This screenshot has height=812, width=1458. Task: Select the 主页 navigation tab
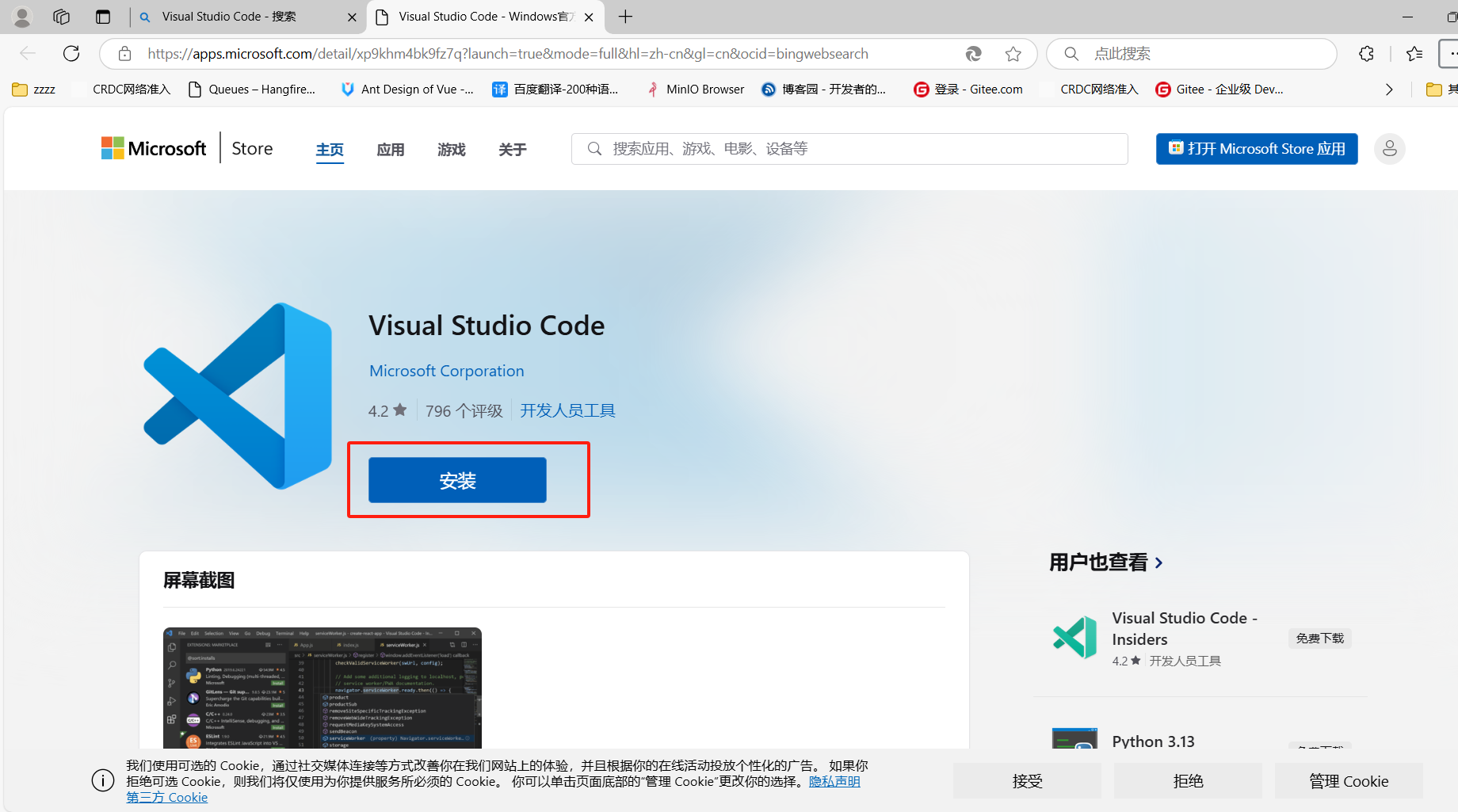coord(330,150)
